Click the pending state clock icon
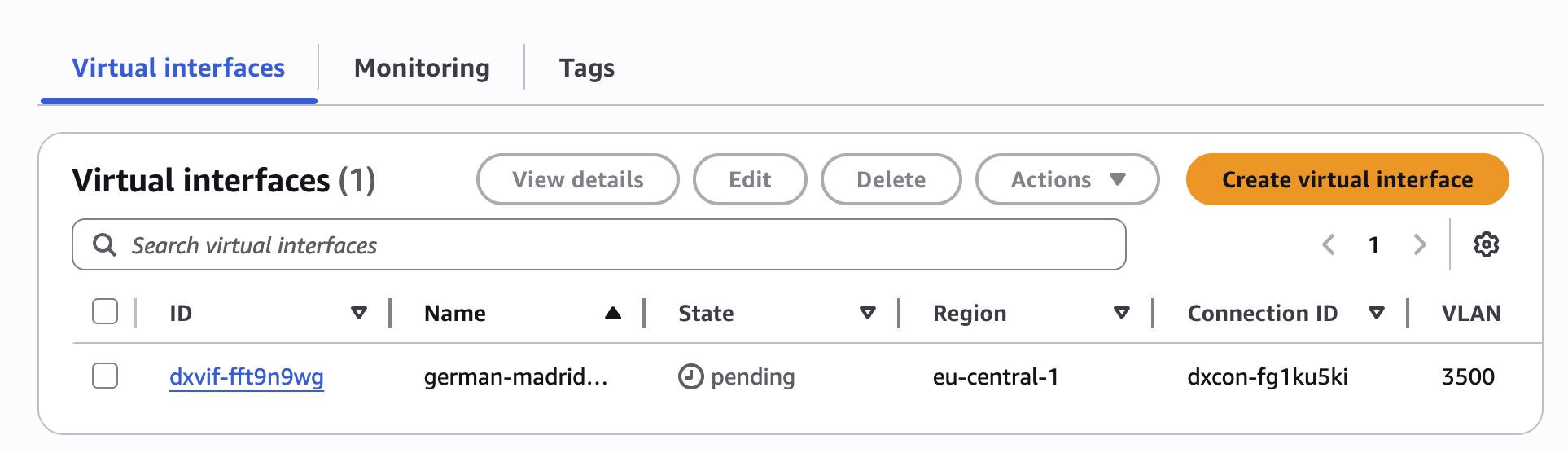 pos(690,376)
